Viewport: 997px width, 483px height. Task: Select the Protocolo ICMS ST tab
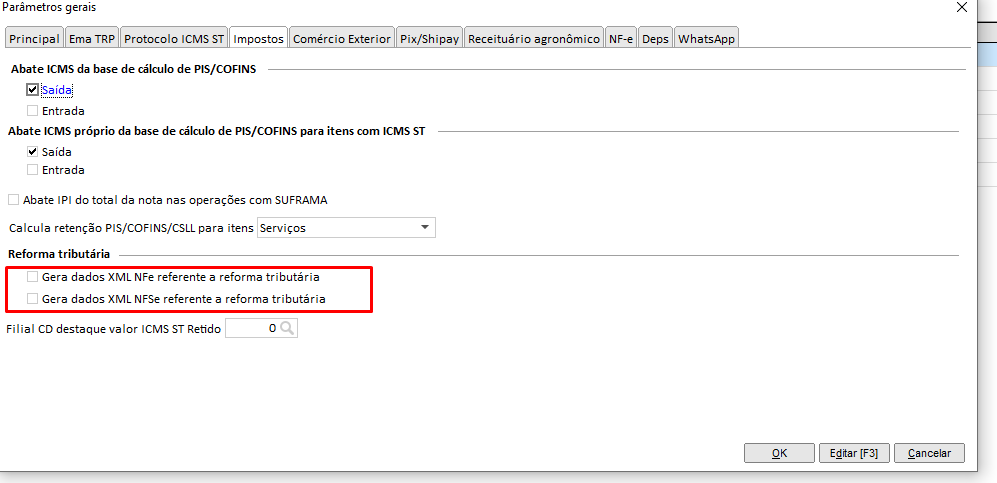click(174, 39)
